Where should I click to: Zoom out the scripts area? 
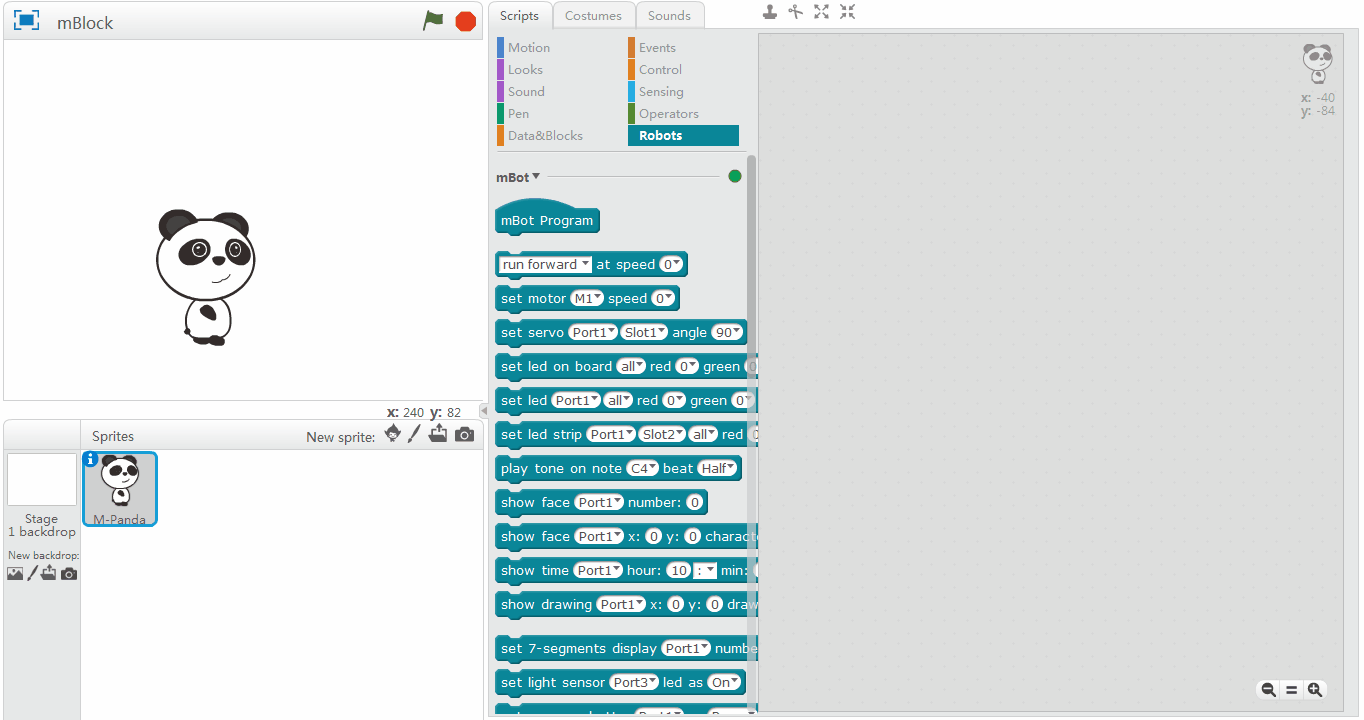click(x=1268, y=690)
